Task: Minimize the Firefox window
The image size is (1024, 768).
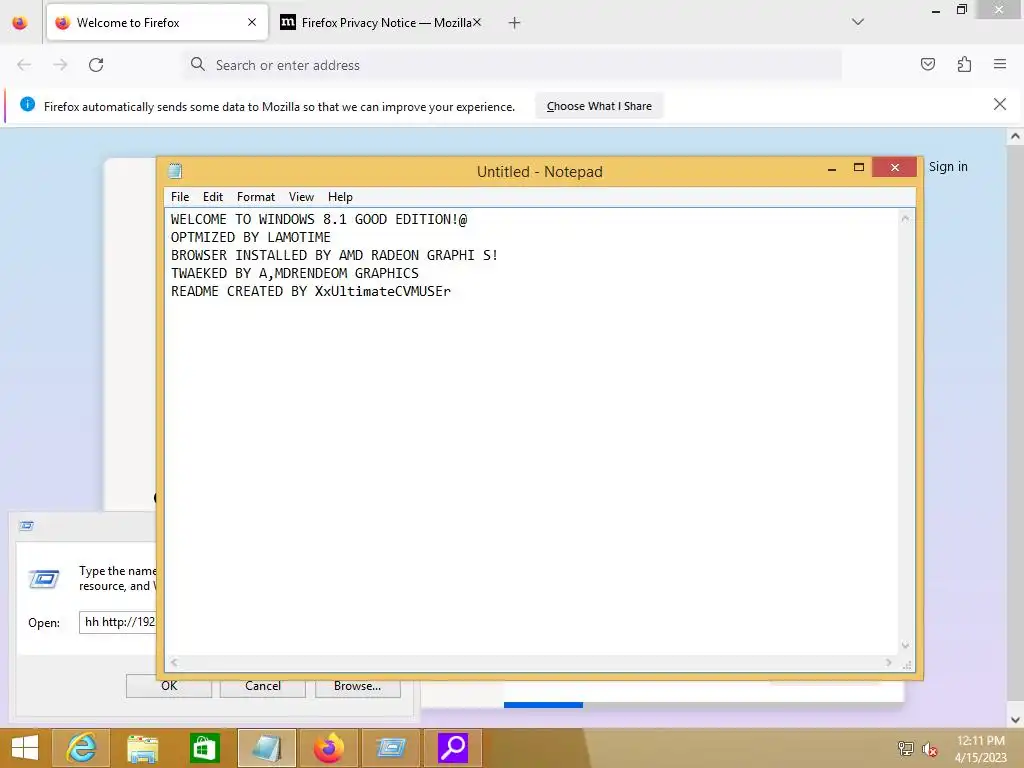Action: 935,10
